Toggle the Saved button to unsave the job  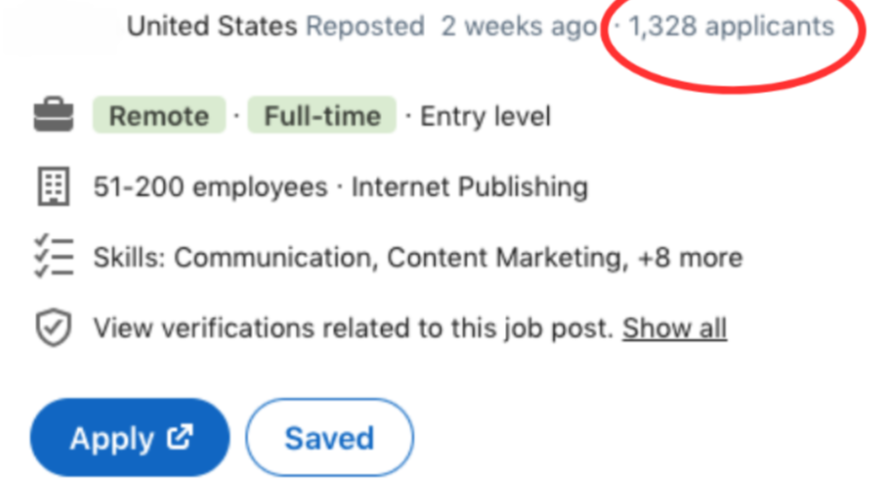coord(329,438)
